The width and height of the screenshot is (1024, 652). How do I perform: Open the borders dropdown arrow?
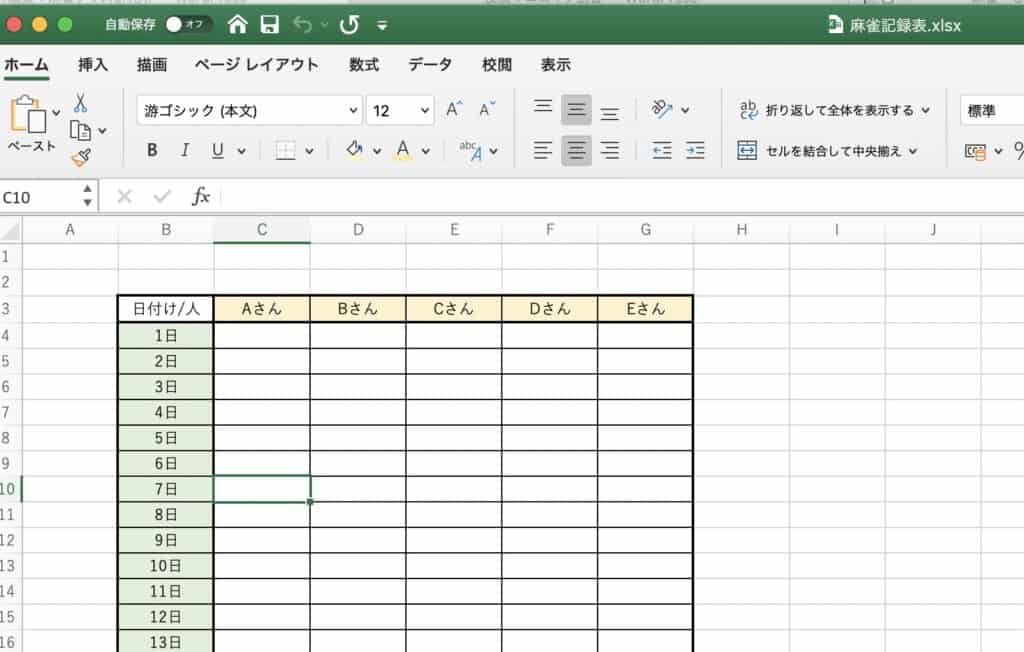(310, 151)
